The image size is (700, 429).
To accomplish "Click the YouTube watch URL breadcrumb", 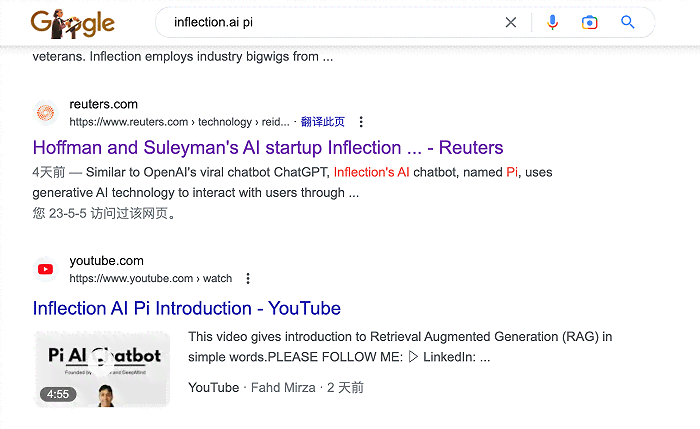I will [150, 279].
